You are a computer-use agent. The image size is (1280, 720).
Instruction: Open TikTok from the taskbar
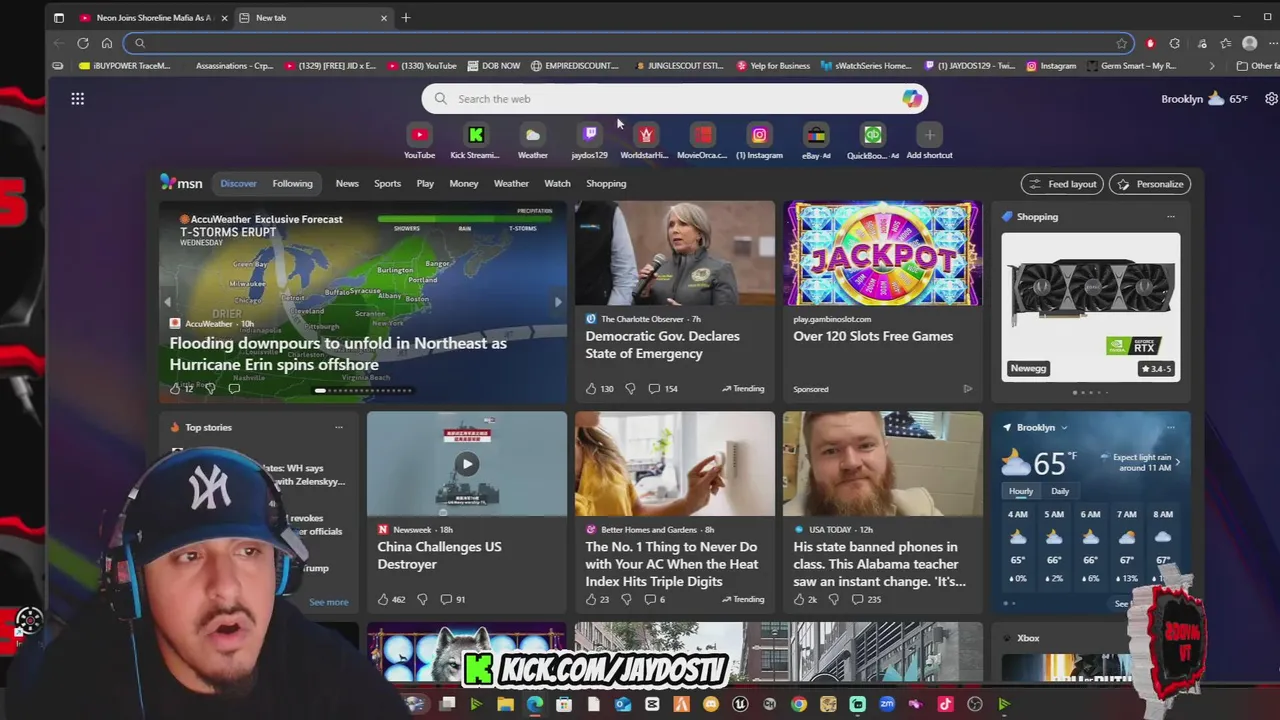coord(945,704)
